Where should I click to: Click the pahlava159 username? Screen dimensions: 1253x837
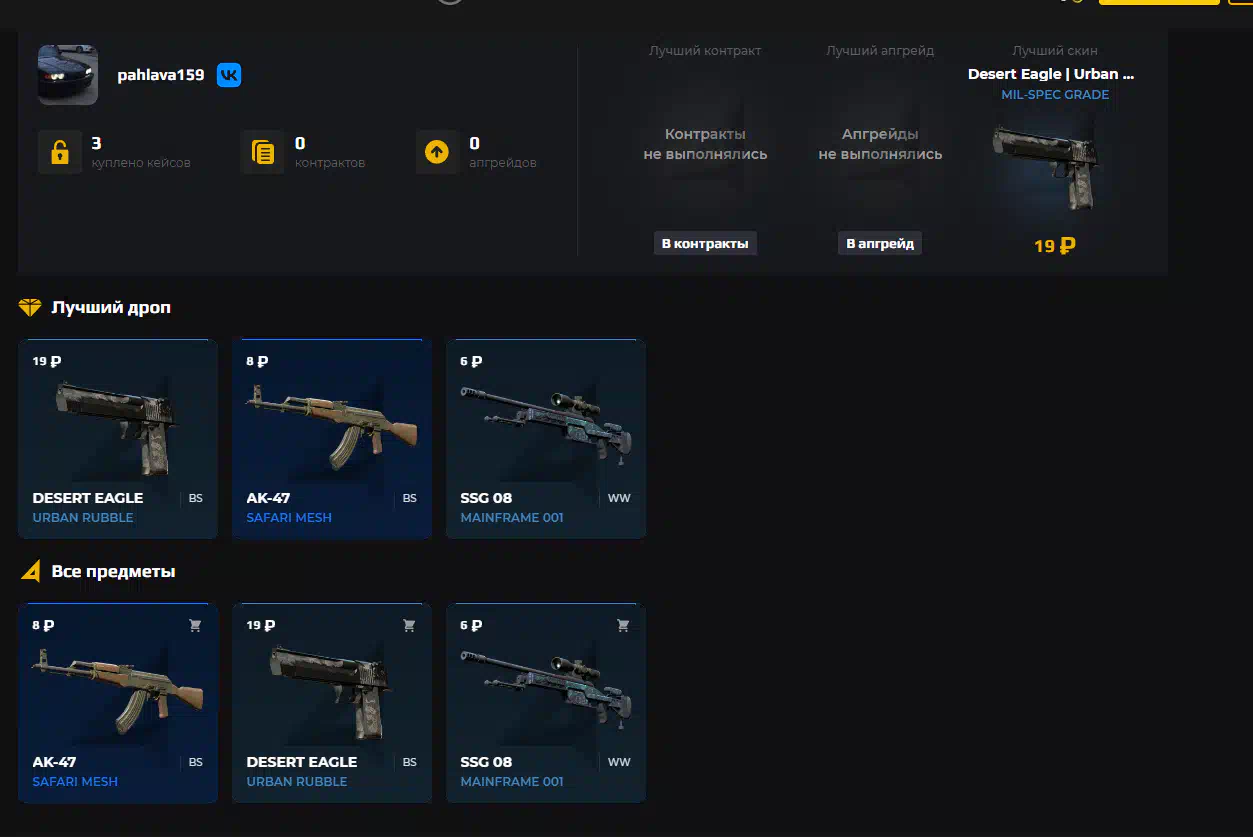coord(161,75)
